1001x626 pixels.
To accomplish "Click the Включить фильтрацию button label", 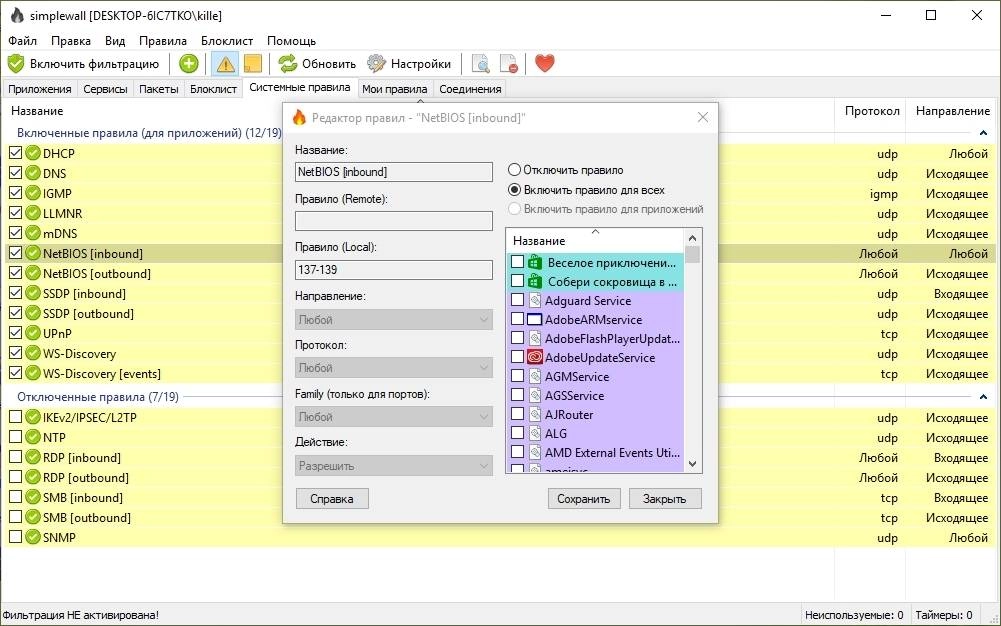I will coord(94,64).
